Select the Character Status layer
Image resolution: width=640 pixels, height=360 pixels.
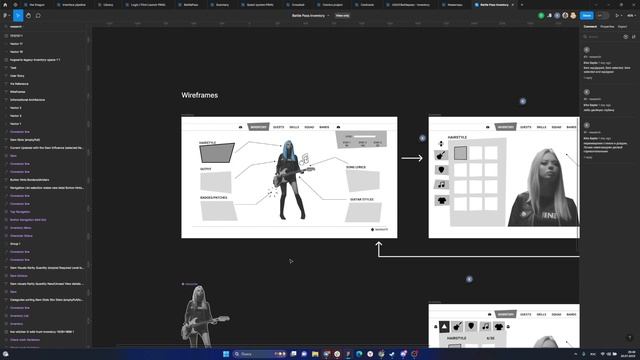[21, 236]
